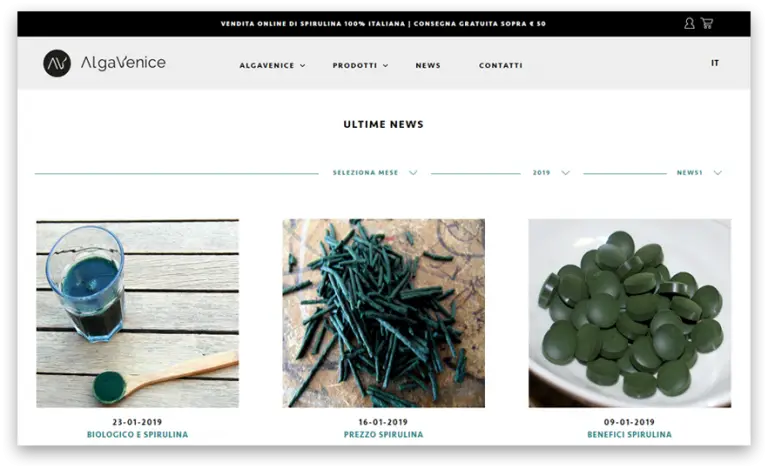Expand the ALGAVENICE menu chevron
Image resolution: width=768 pixels, height=469 pixels.
pyautogui.click(x=303, y=66)
